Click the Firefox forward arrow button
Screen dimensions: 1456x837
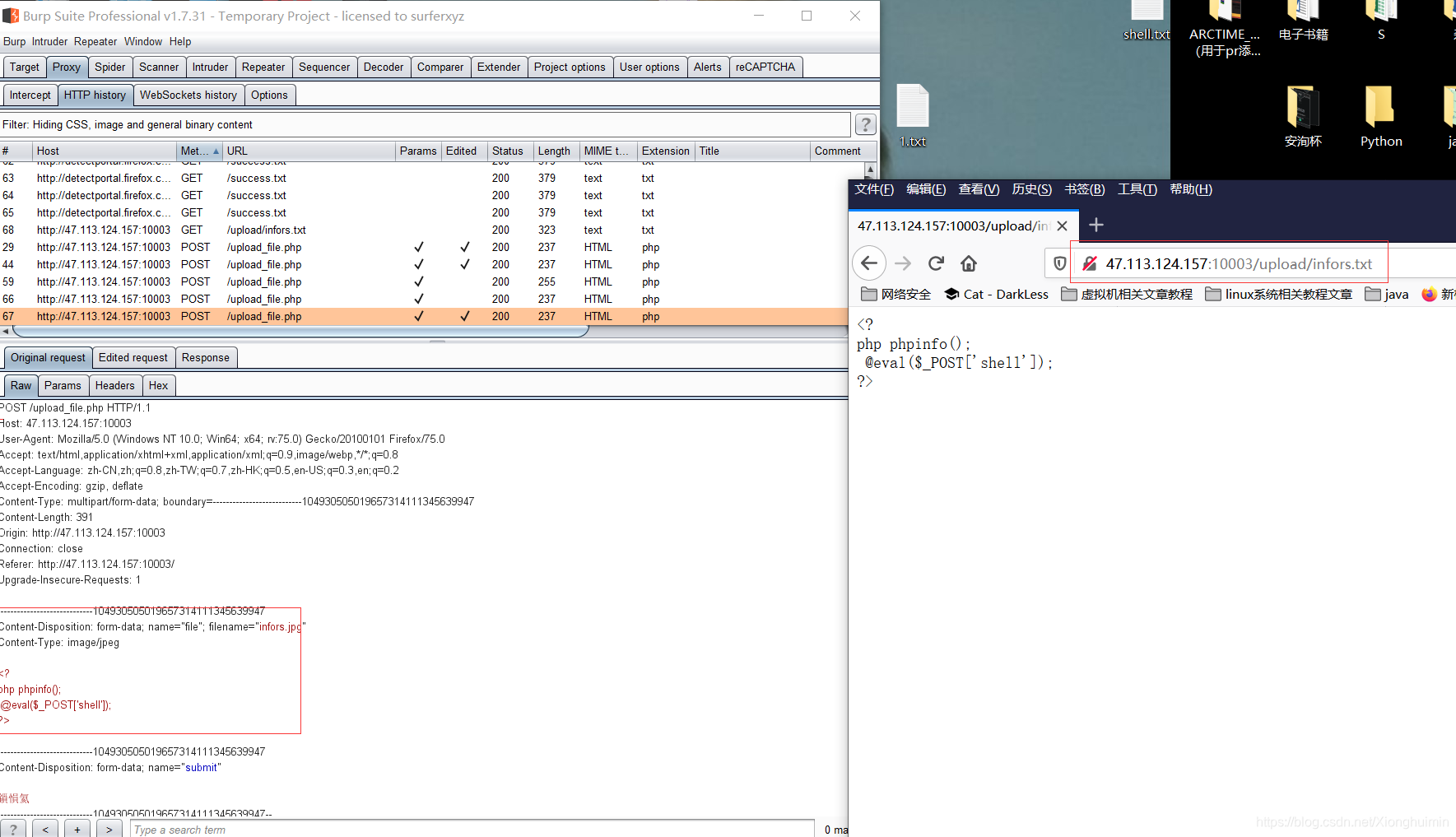[903, 263]
